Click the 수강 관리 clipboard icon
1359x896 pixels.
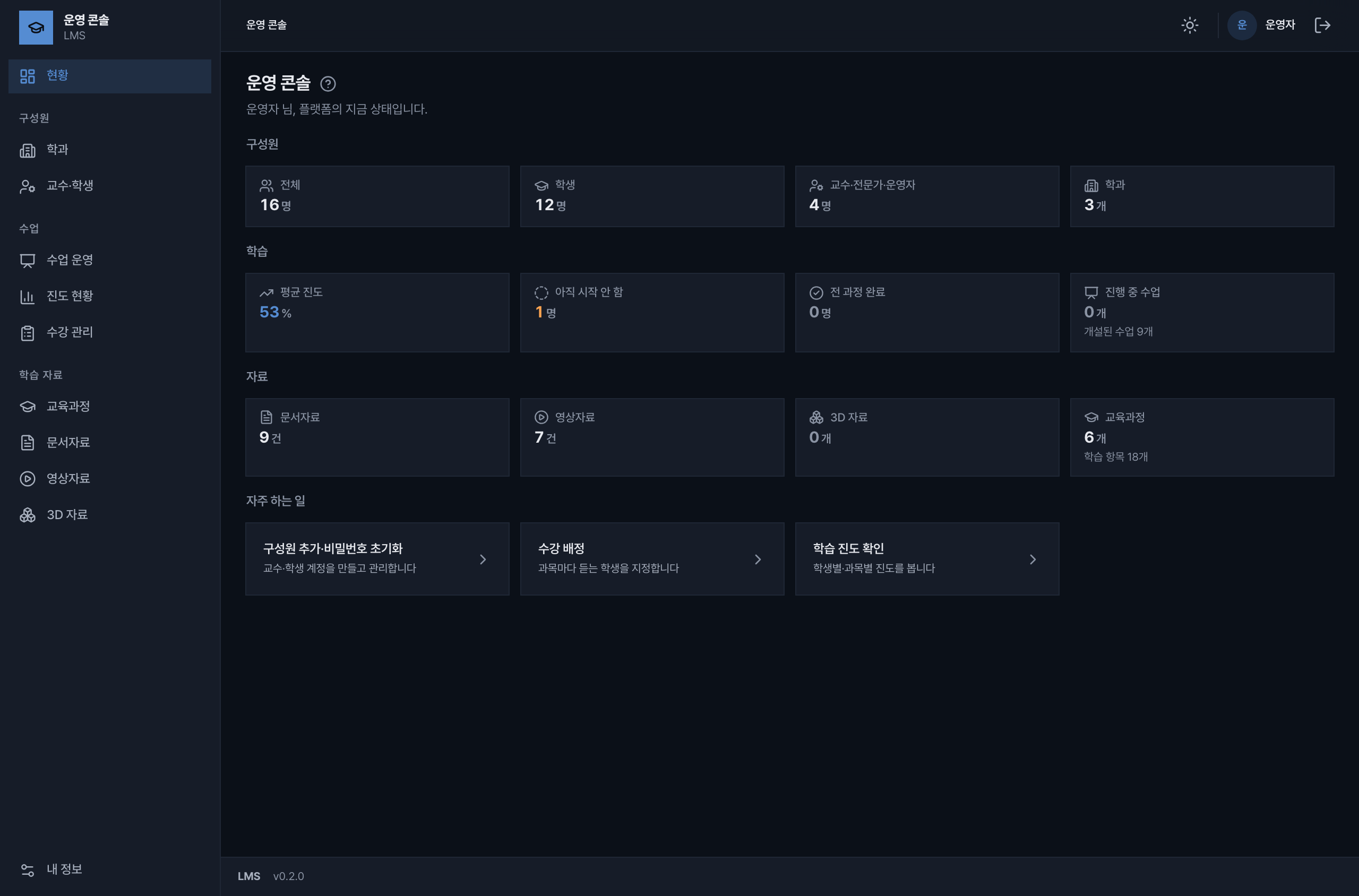28,333
